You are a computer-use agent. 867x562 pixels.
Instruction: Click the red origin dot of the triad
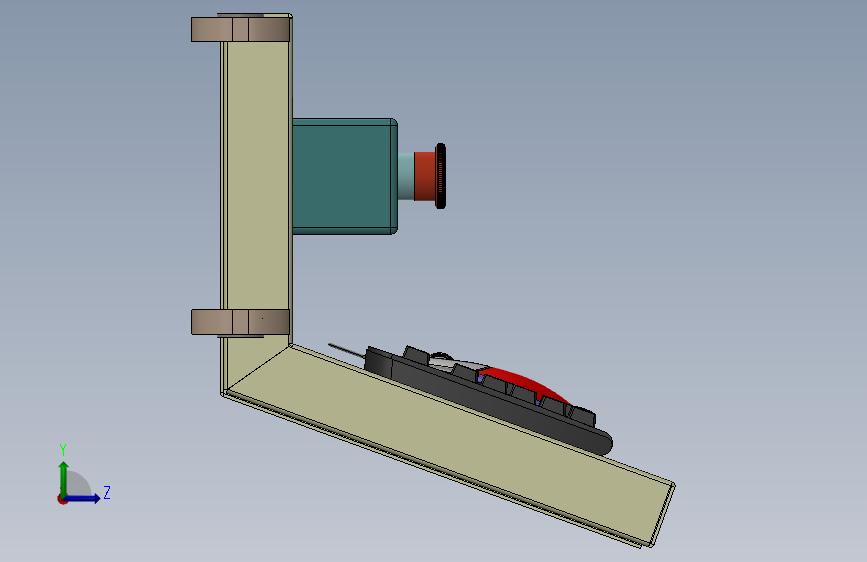click(62, 499)
